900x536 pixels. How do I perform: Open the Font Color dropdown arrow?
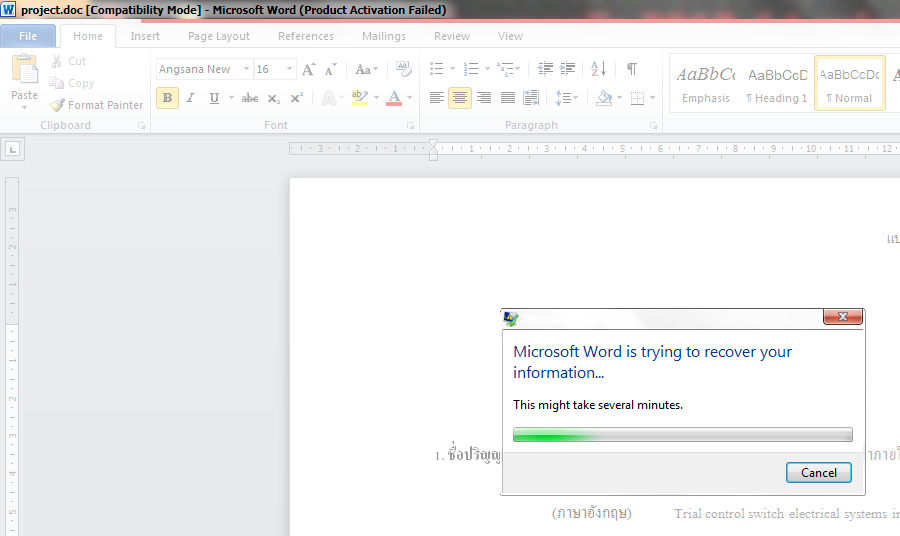[410, 98]
